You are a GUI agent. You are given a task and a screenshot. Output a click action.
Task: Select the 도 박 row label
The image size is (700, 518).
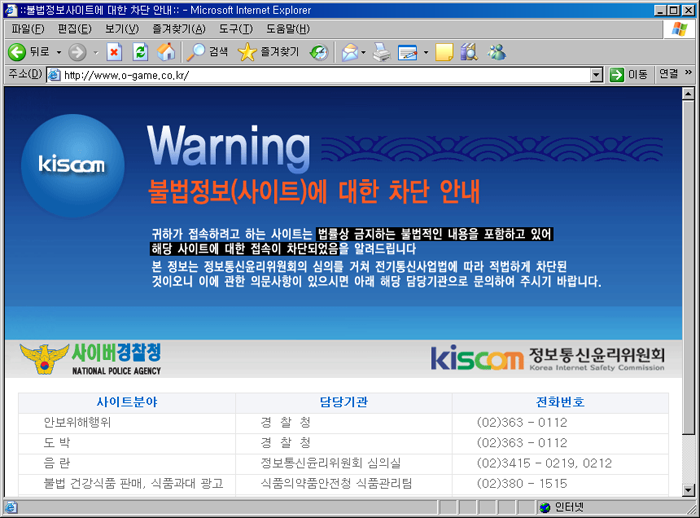[57, 443]
